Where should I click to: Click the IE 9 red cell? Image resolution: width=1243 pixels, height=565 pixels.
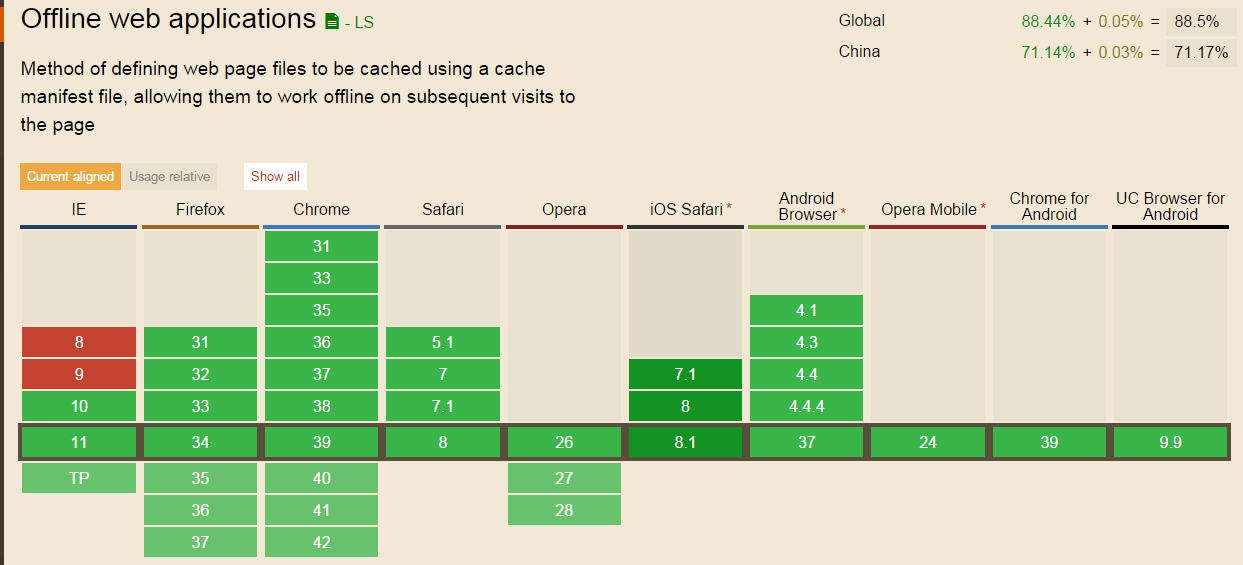(79, 374)
